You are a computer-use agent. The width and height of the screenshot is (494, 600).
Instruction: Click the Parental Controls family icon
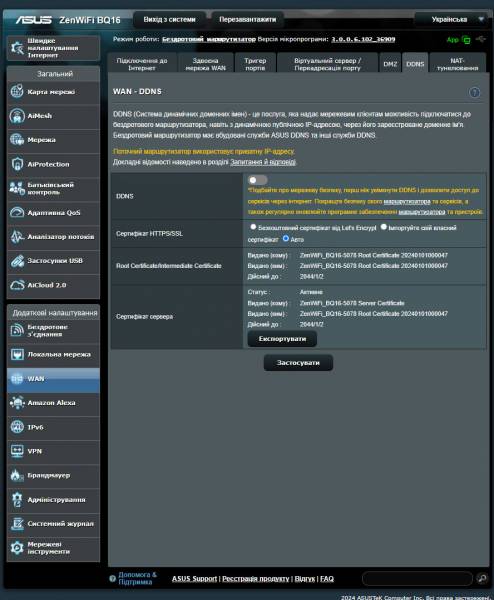point(17,188)
